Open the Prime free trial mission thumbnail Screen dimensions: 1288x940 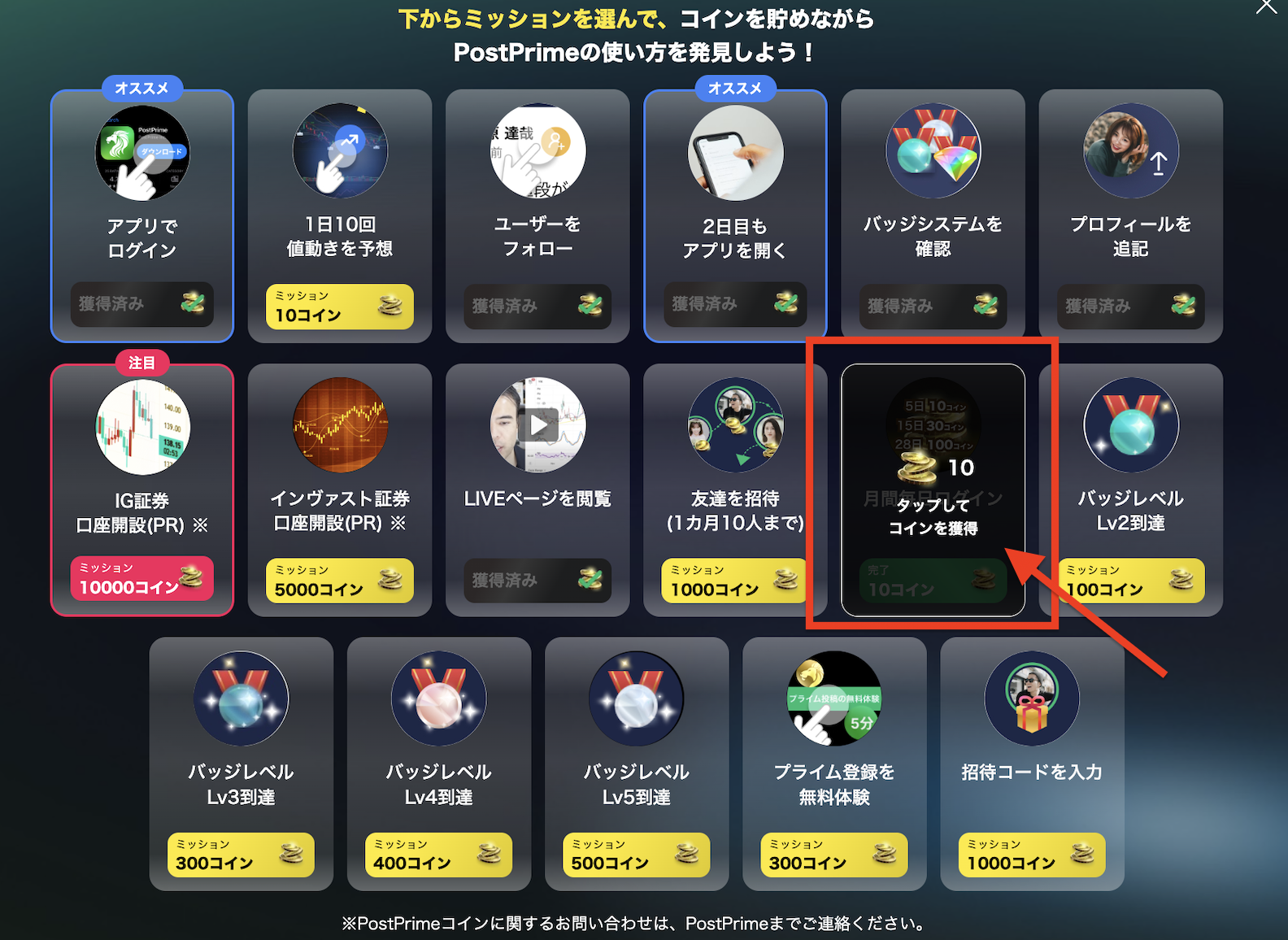point(834,698)
